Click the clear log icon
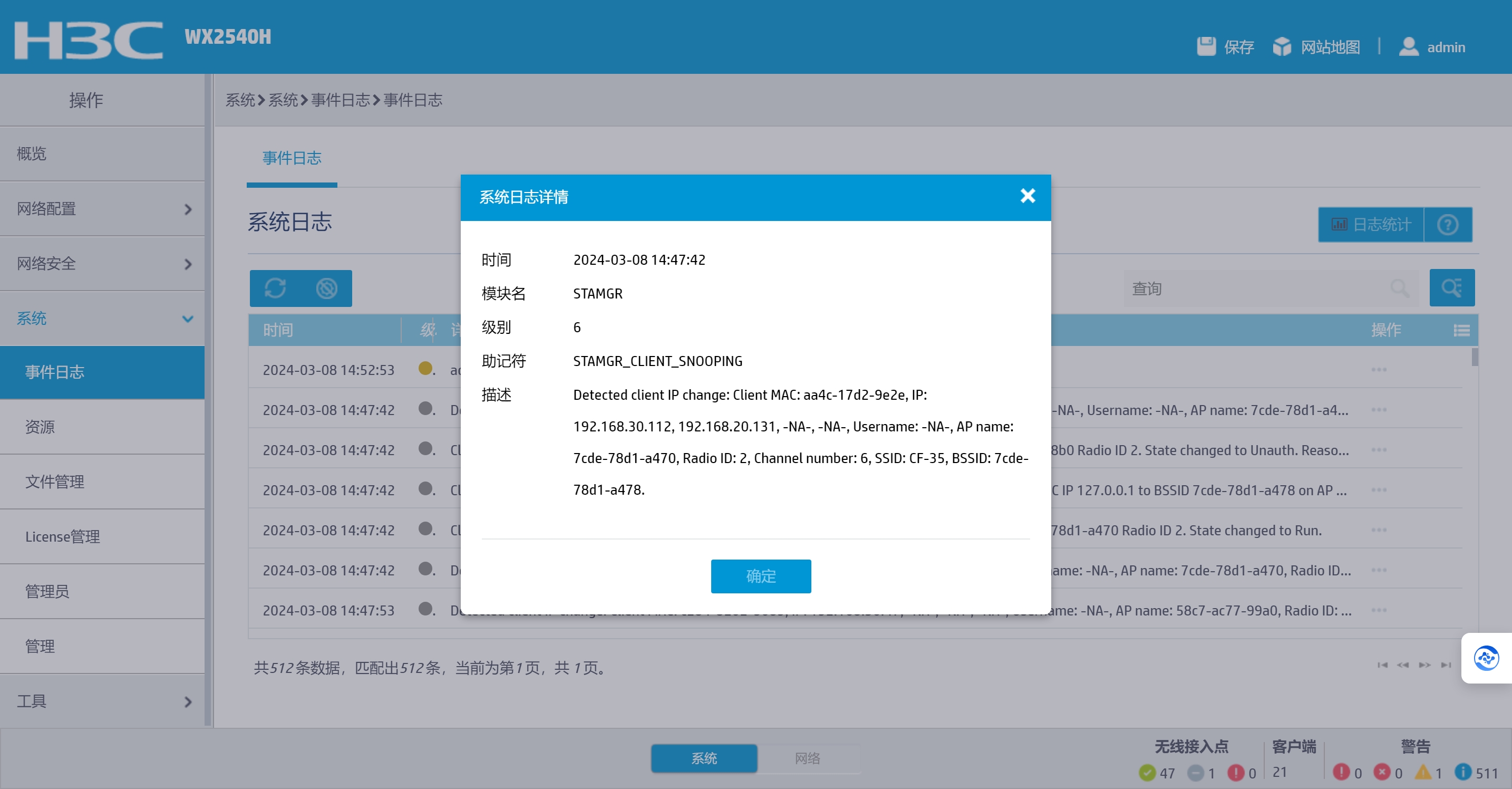Image resolution: width=1512 pixels, height=789 pixels. (x=326, y=288)
